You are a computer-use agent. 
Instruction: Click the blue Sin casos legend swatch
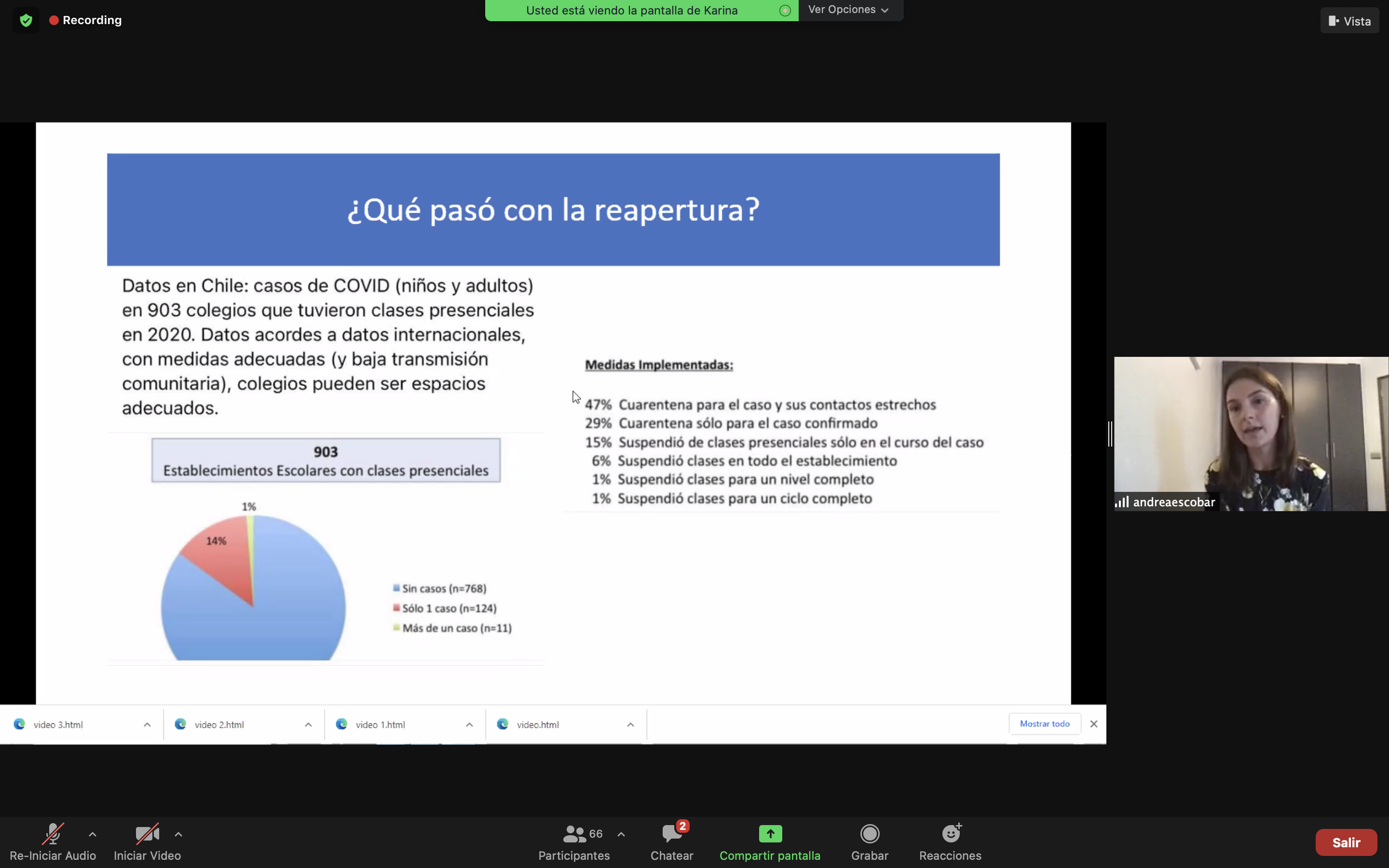point(396,588)
